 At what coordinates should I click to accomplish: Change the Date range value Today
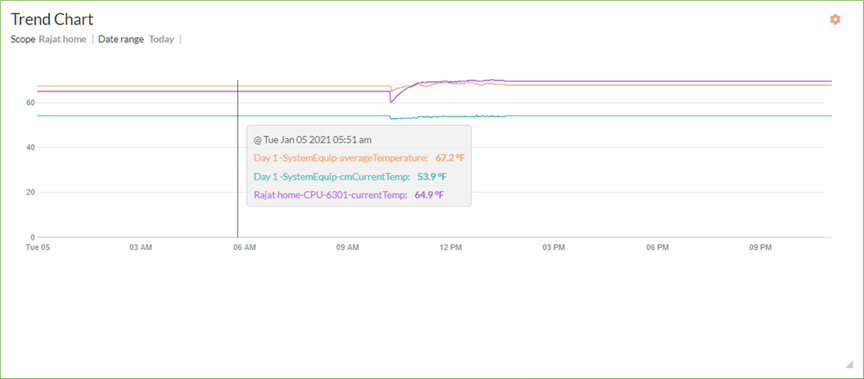point(161,39)
